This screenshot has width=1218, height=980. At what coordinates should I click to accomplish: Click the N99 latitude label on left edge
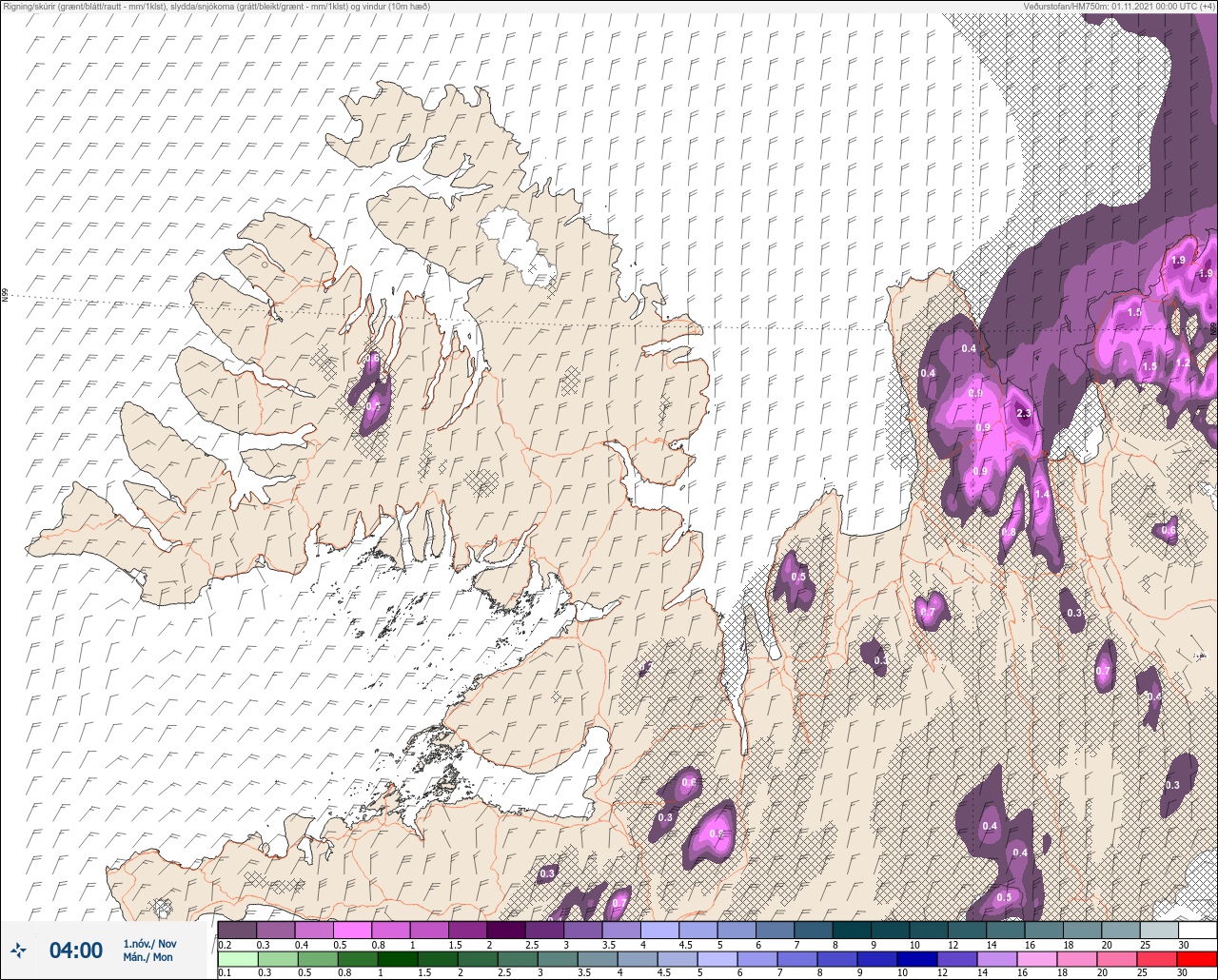point(5,296)
